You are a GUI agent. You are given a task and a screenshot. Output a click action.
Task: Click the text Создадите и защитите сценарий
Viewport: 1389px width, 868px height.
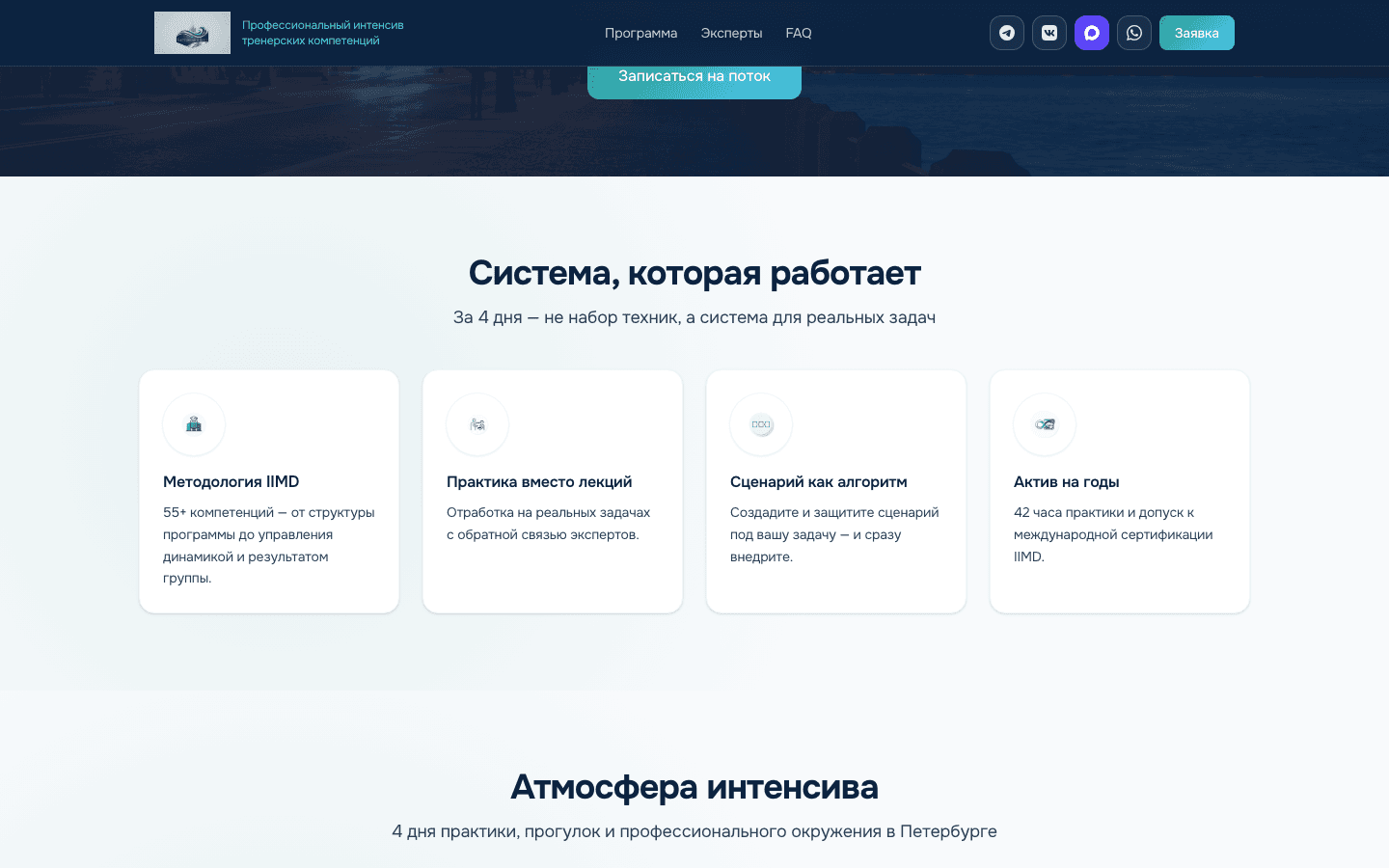pos(834,534)
